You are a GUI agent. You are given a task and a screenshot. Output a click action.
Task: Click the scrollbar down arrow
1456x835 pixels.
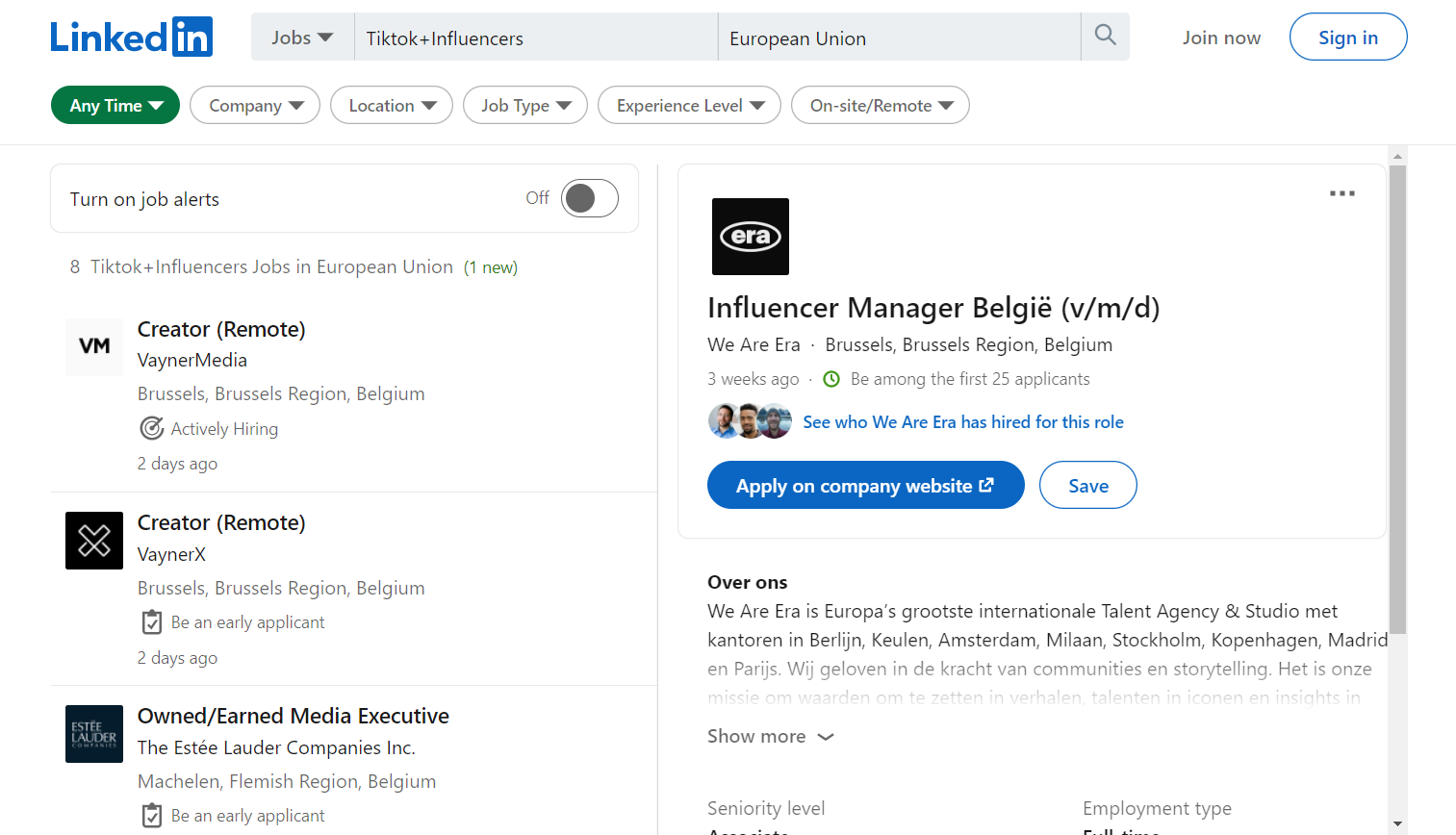1398,825
